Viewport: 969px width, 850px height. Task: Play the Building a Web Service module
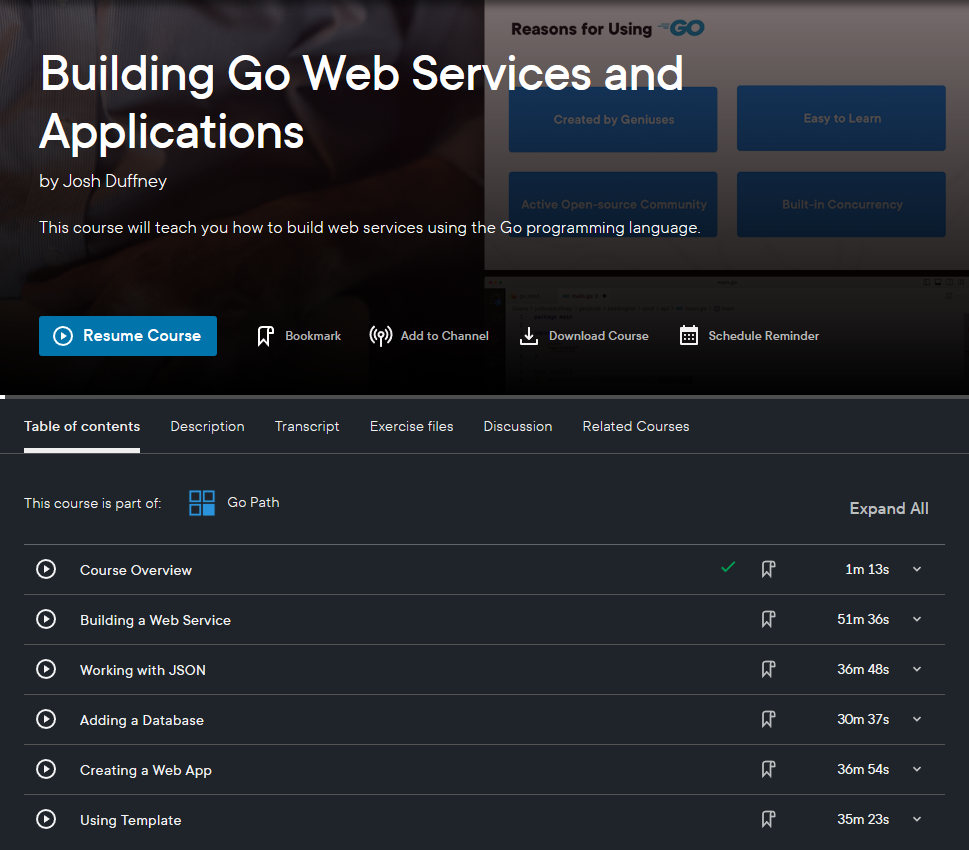[46, 619]
